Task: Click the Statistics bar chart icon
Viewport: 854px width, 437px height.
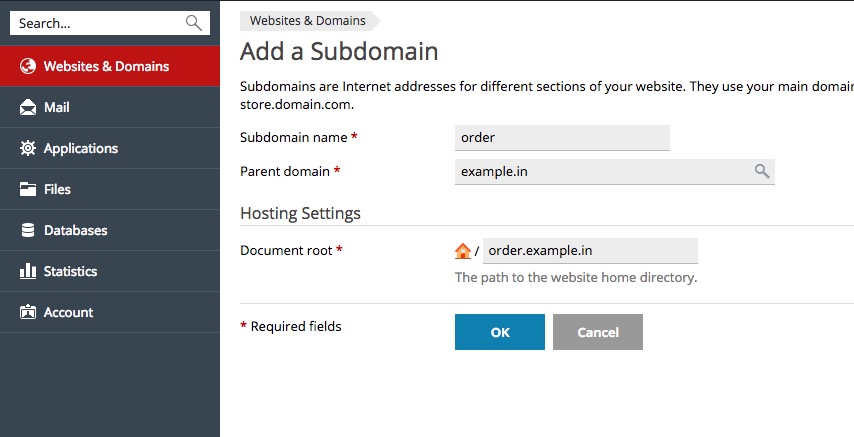Action: click(28, 271)
